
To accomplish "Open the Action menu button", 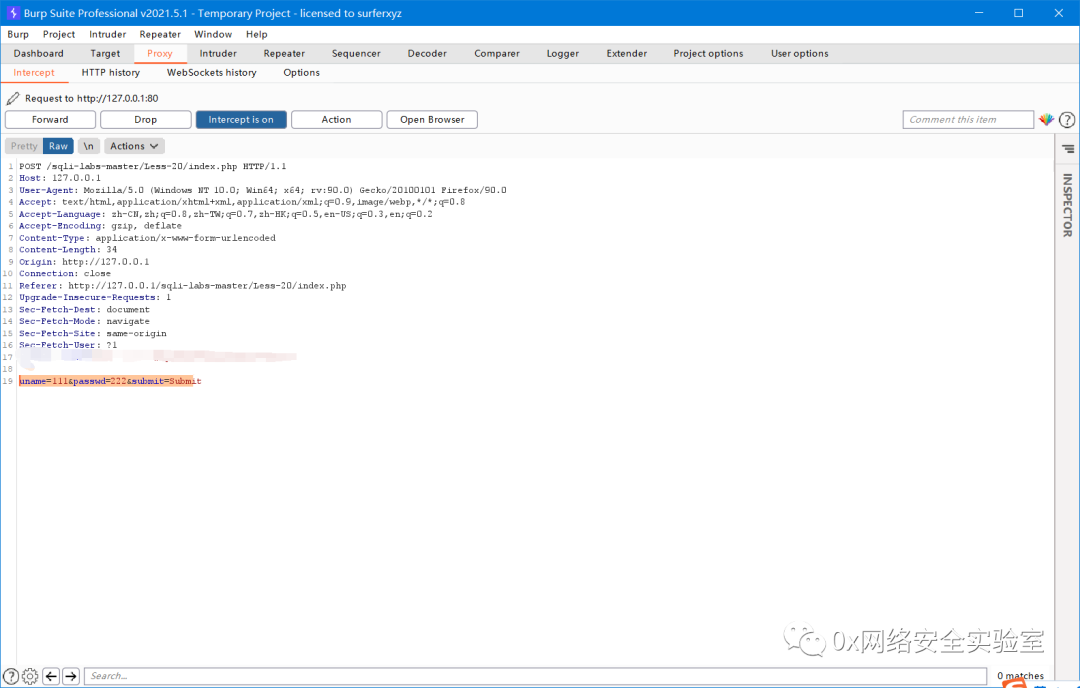I will [x=336, y=120].
